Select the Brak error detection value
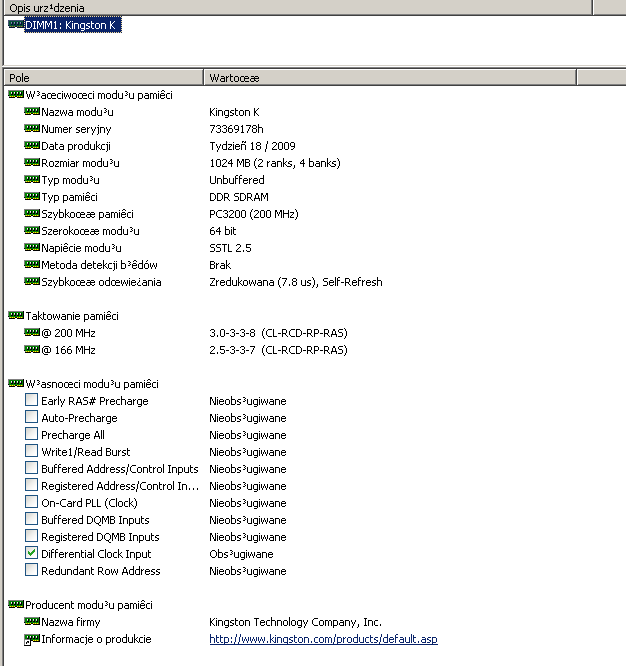 (220, 265)
